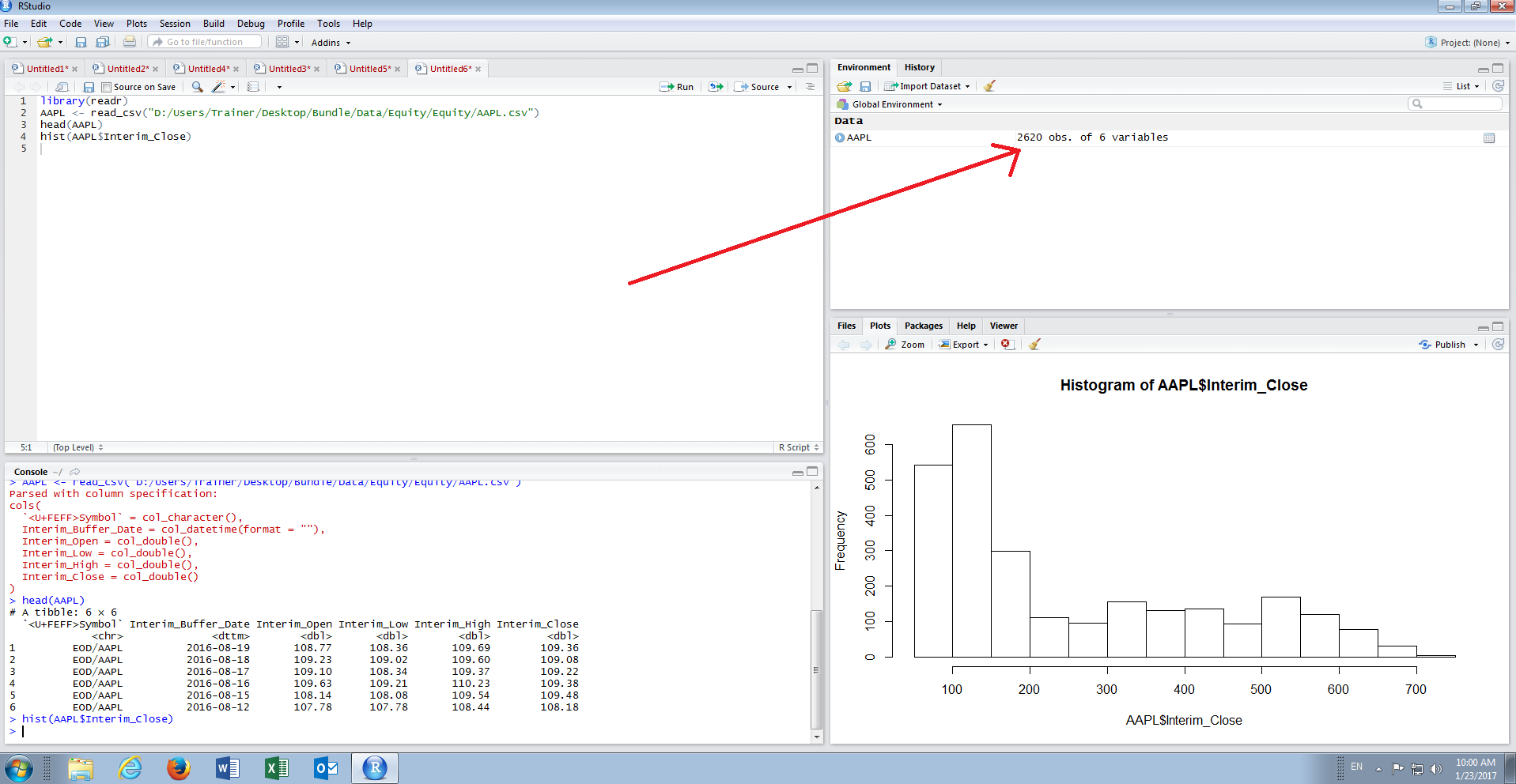This screenshot has width=1516, height=784.
Task: Open Source button dropdown arrow
Action: (789, 88)
